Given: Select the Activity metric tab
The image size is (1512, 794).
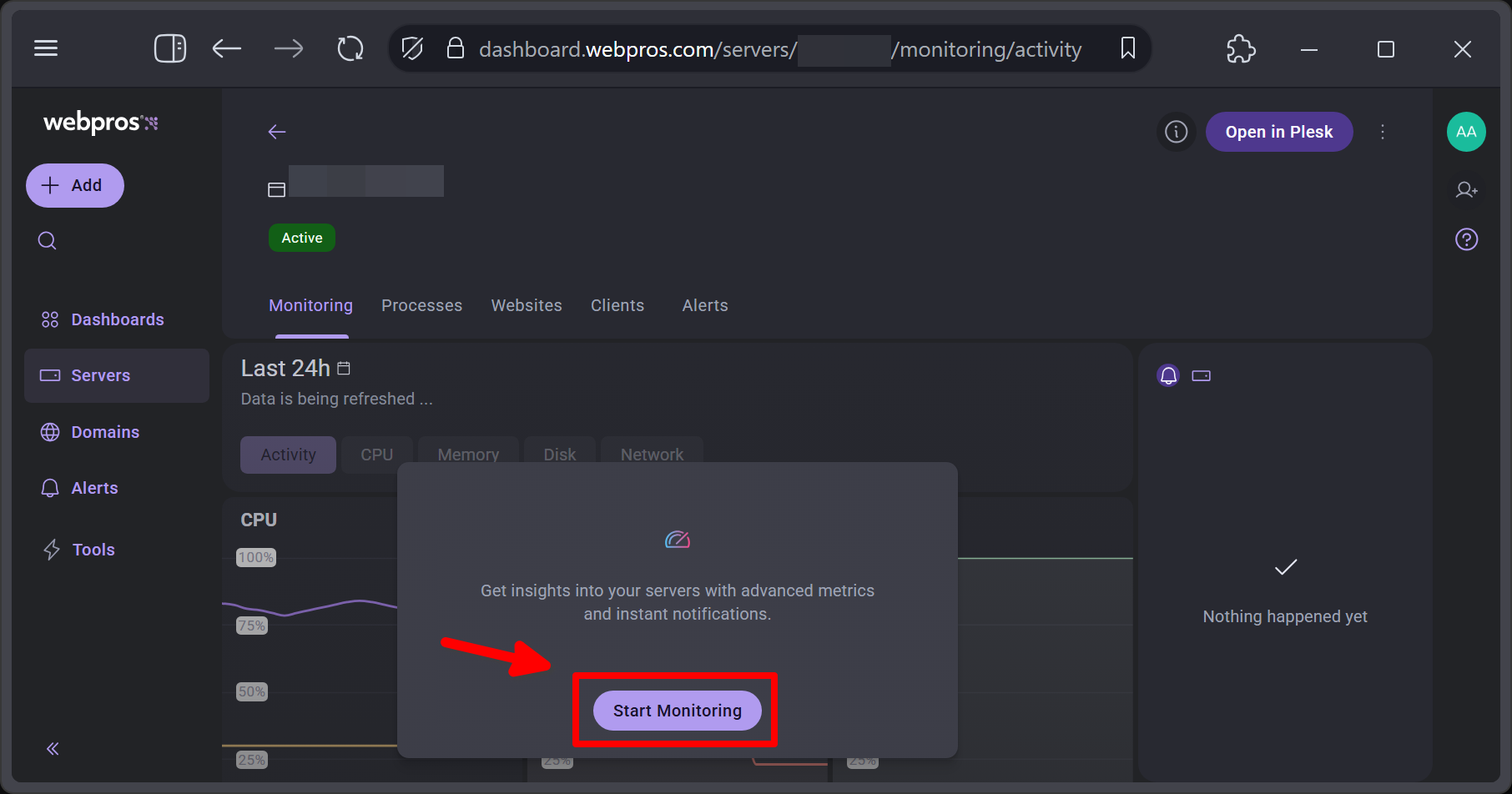Looking at the screenshot, I should (x=288, y=455).
